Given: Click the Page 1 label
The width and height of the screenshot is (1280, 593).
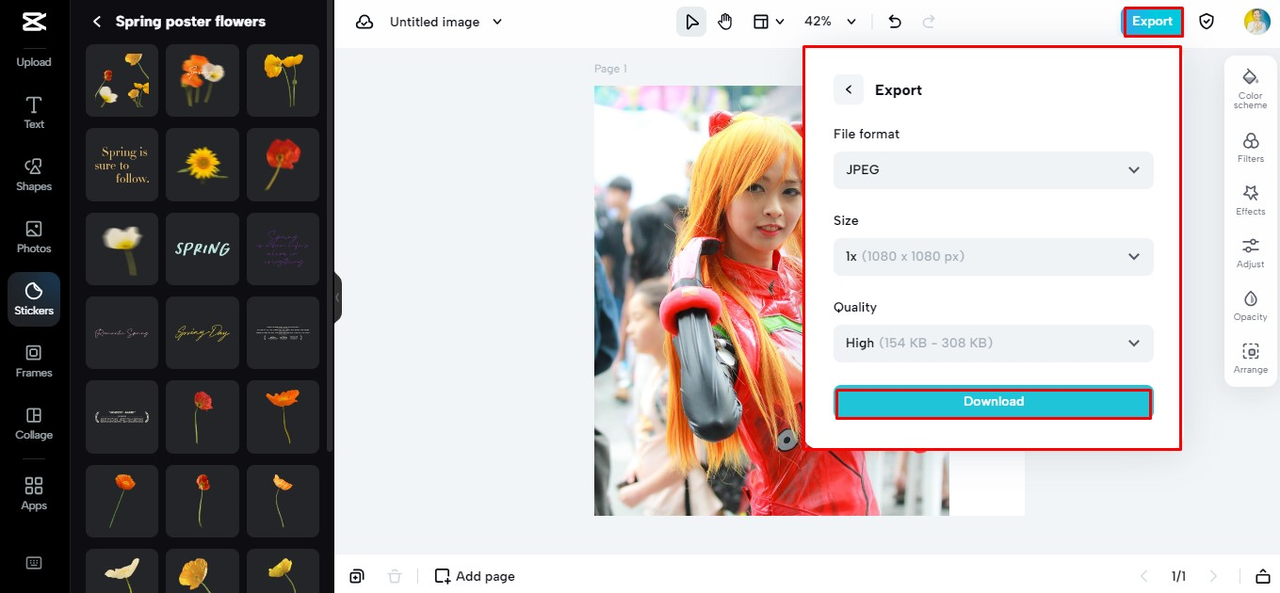Looking at the screenshot, I should 610,69.
